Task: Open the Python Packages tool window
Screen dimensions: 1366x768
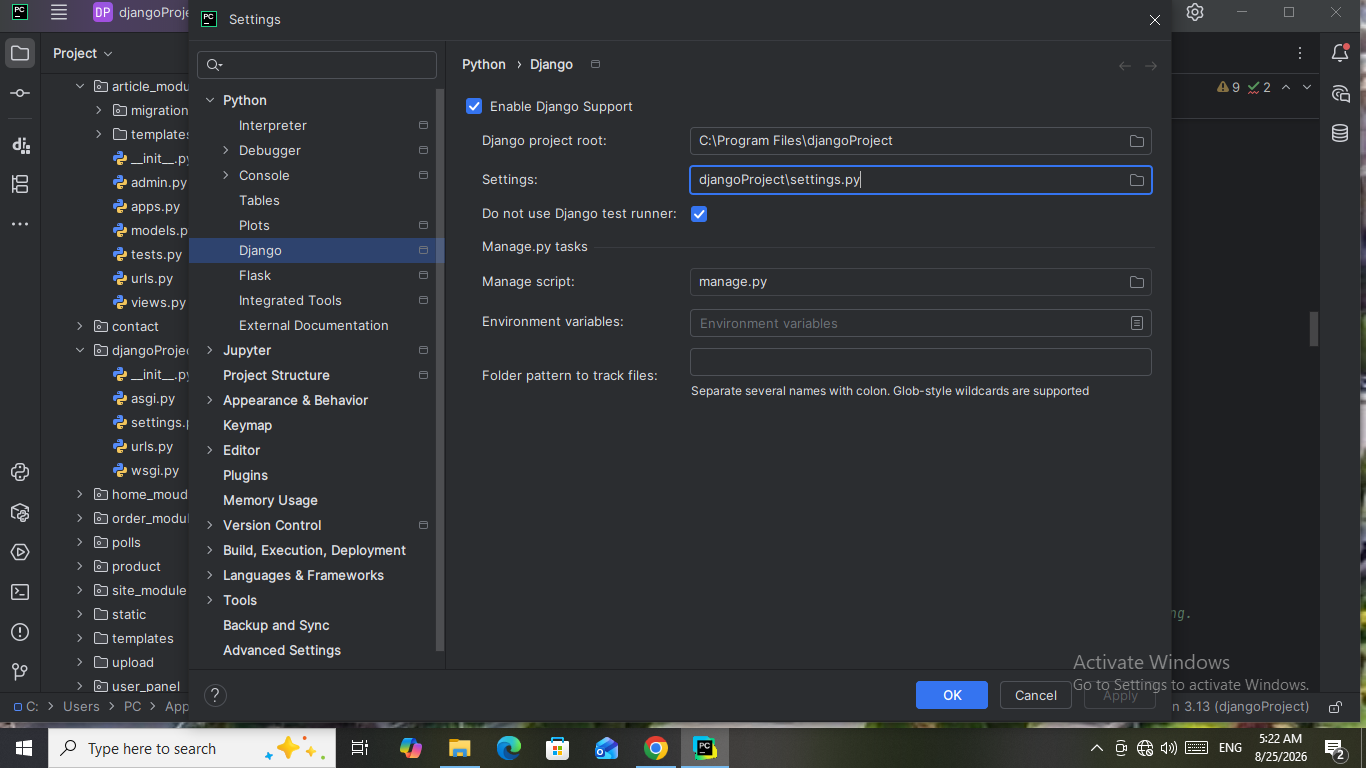Action: pos(20,512)
